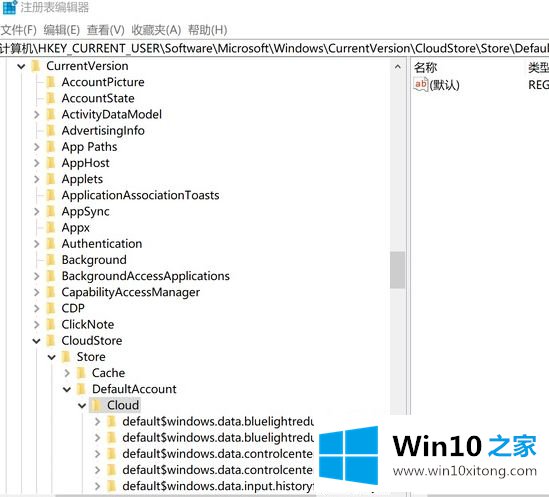
Task: Collapse the DefaultAccount key
Action: (67, 389)
